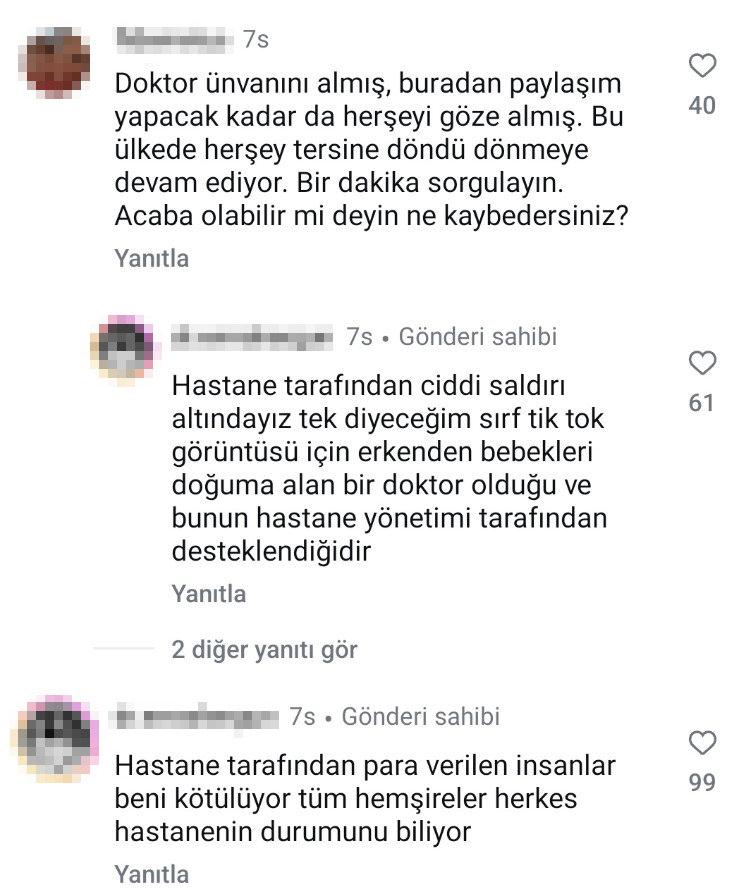Like the post owner's comment with 99 likes
749x890 pixels.
702,742
